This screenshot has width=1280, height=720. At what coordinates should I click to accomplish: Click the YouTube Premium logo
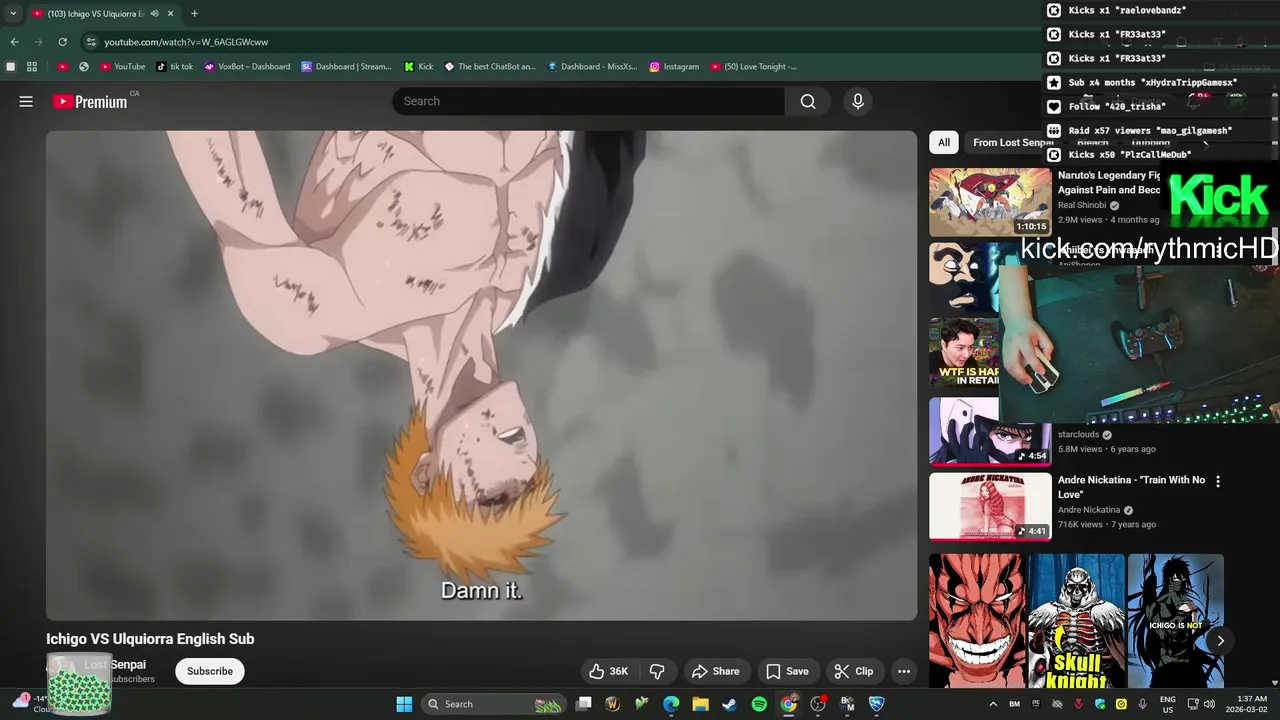(90, 101)
